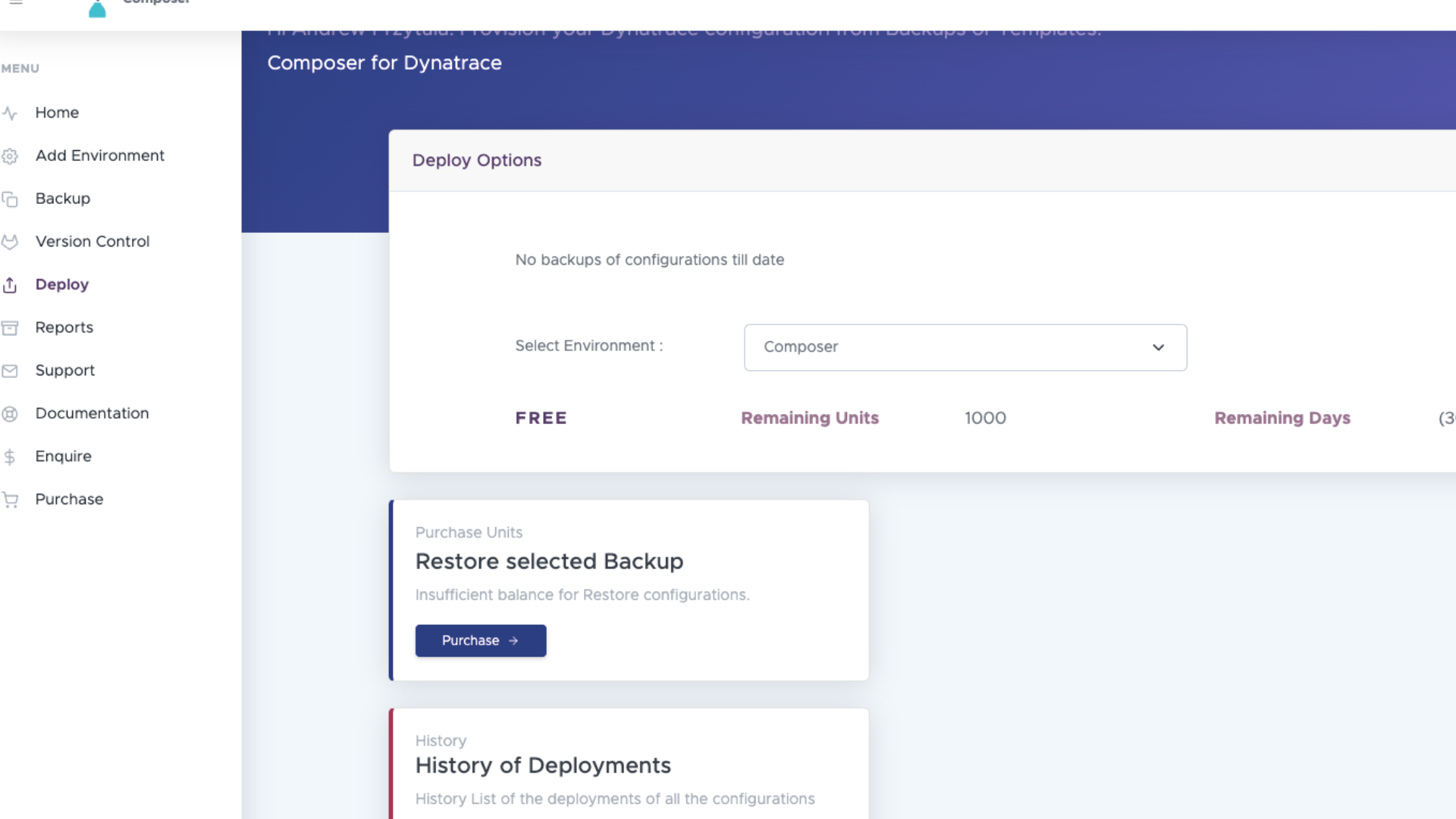1456x819 pixels.
Task: Click the History of Deployments heading
Action: (x=543, y=765)
